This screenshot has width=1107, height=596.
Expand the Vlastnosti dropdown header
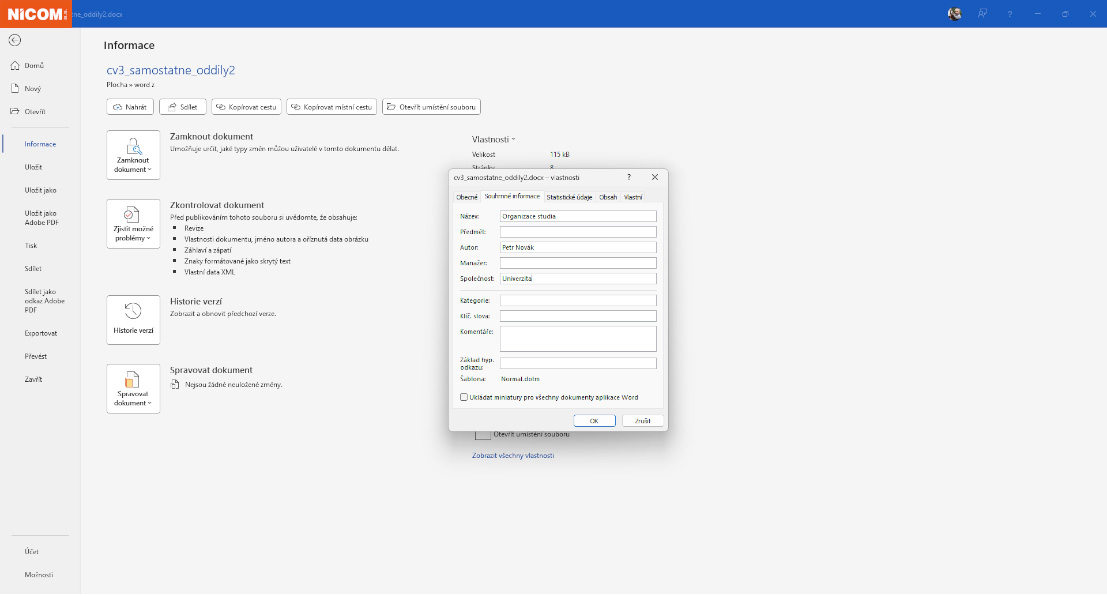point(493,140)
